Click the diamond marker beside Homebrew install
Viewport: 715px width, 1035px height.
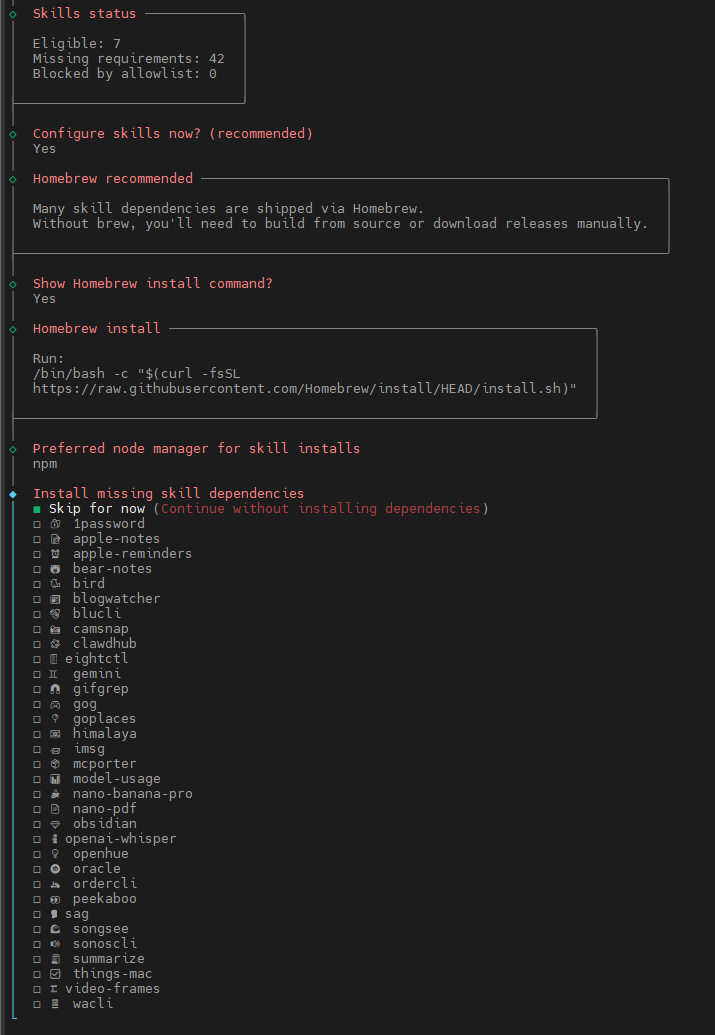pyautogui.click(x=12, y=329)
